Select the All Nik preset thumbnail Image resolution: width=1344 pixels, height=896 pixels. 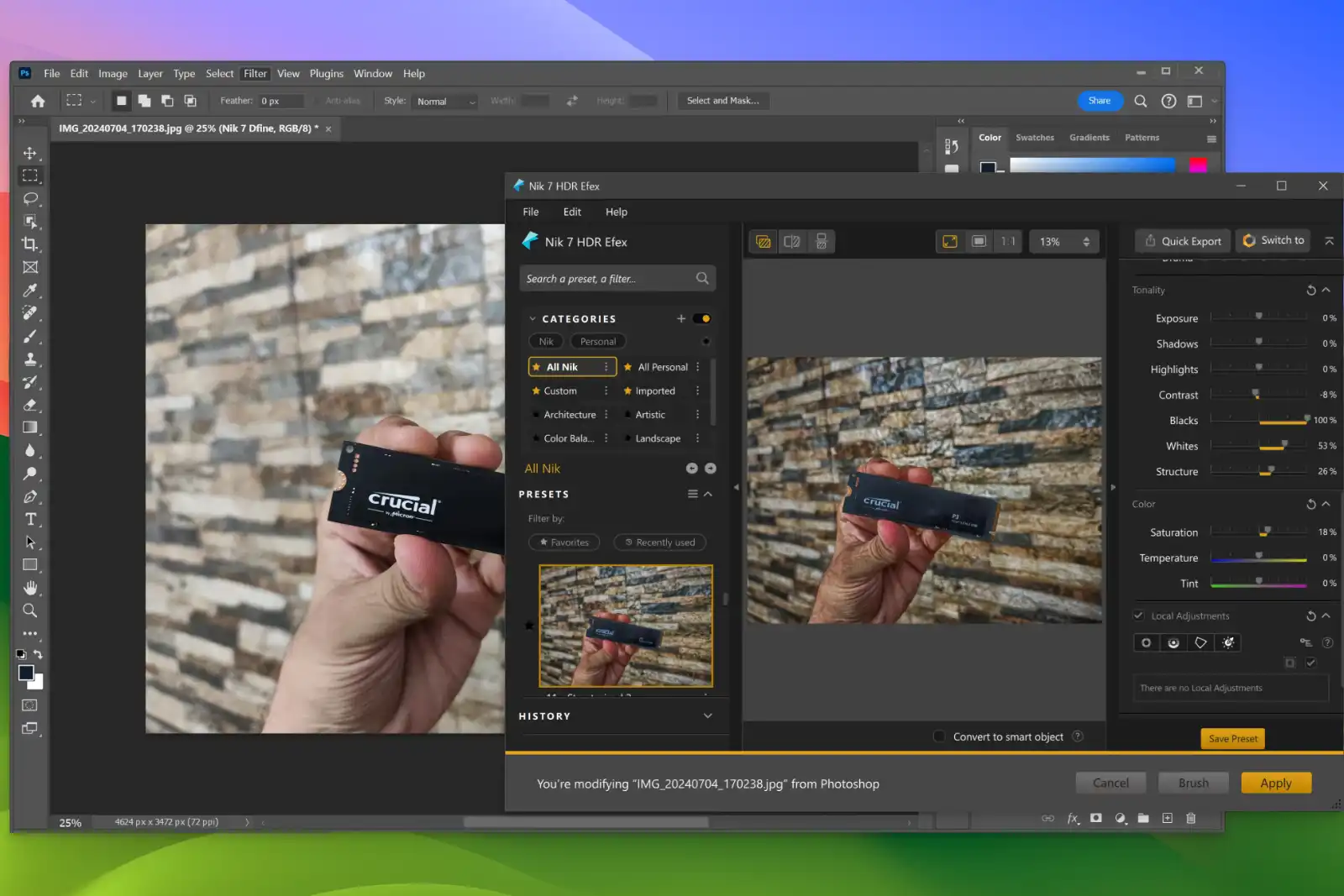[625, 625]
